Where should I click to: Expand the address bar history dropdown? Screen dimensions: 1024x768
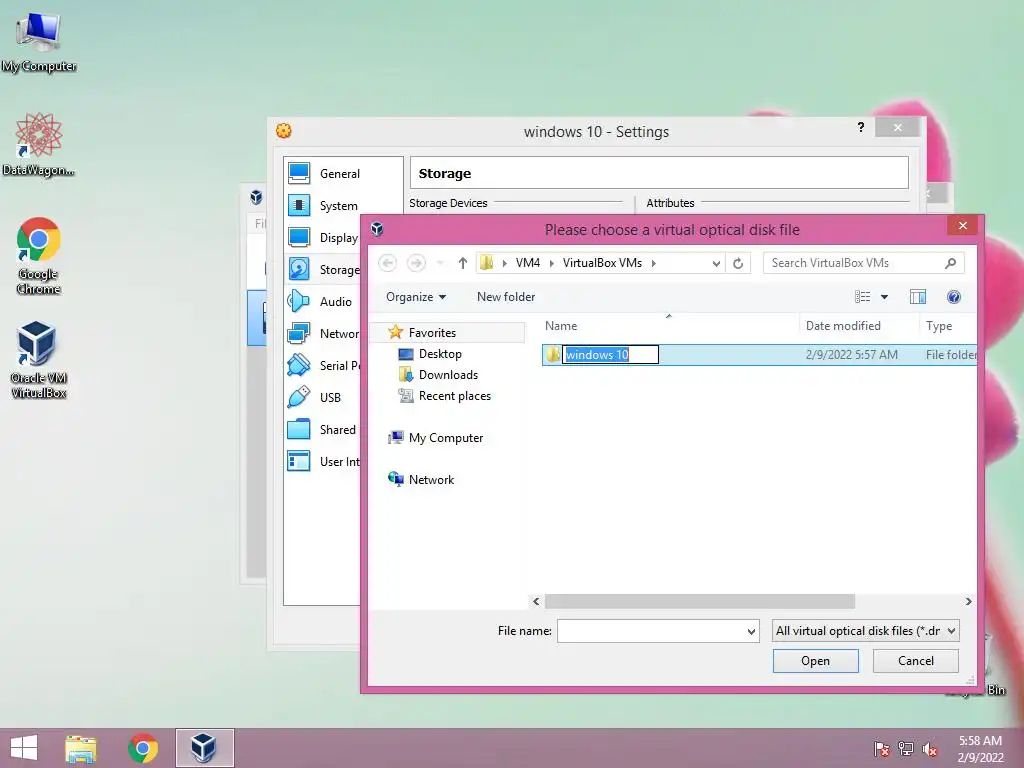click(x=716, y=263)
